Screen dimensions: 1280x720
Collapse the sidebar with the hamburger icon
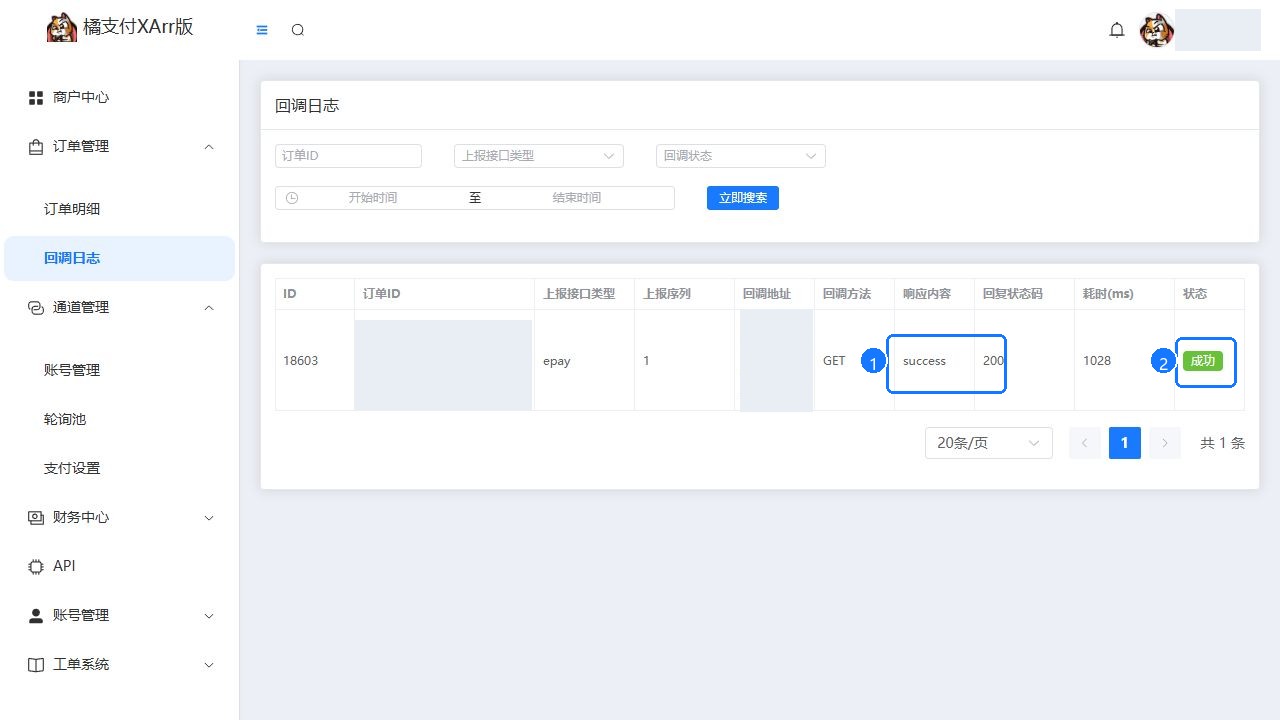[x=262, y=30]
